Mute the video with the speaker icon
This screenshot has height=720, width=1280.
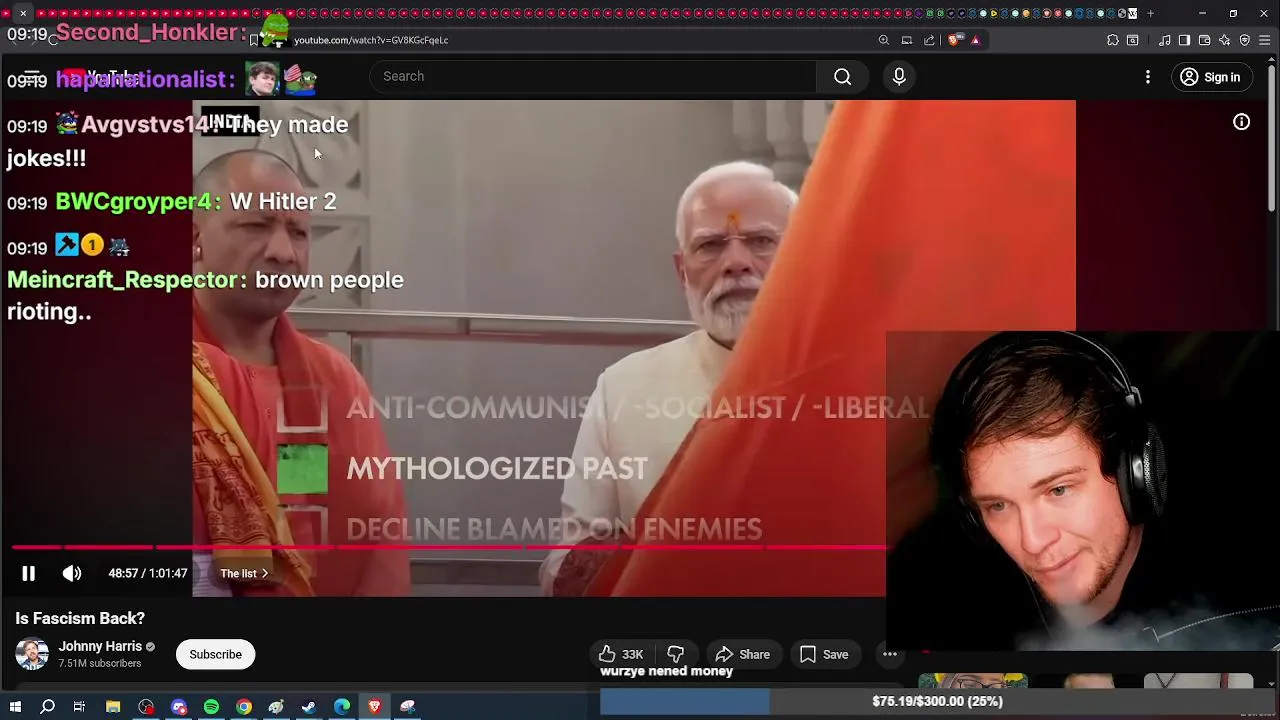pos(72,573)
